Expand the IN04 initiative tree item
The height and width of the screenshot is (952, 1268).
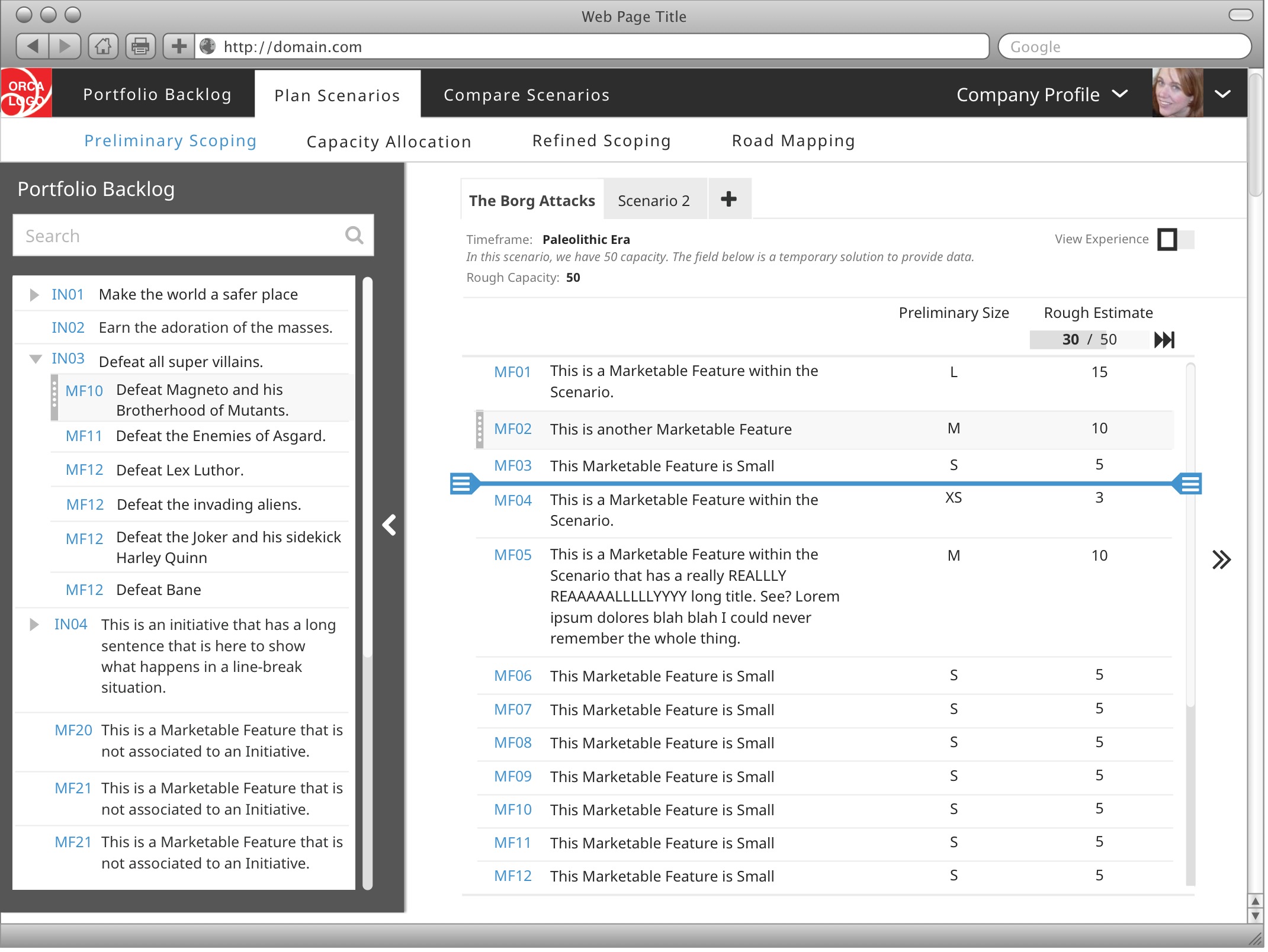click(x=35, y=626)
